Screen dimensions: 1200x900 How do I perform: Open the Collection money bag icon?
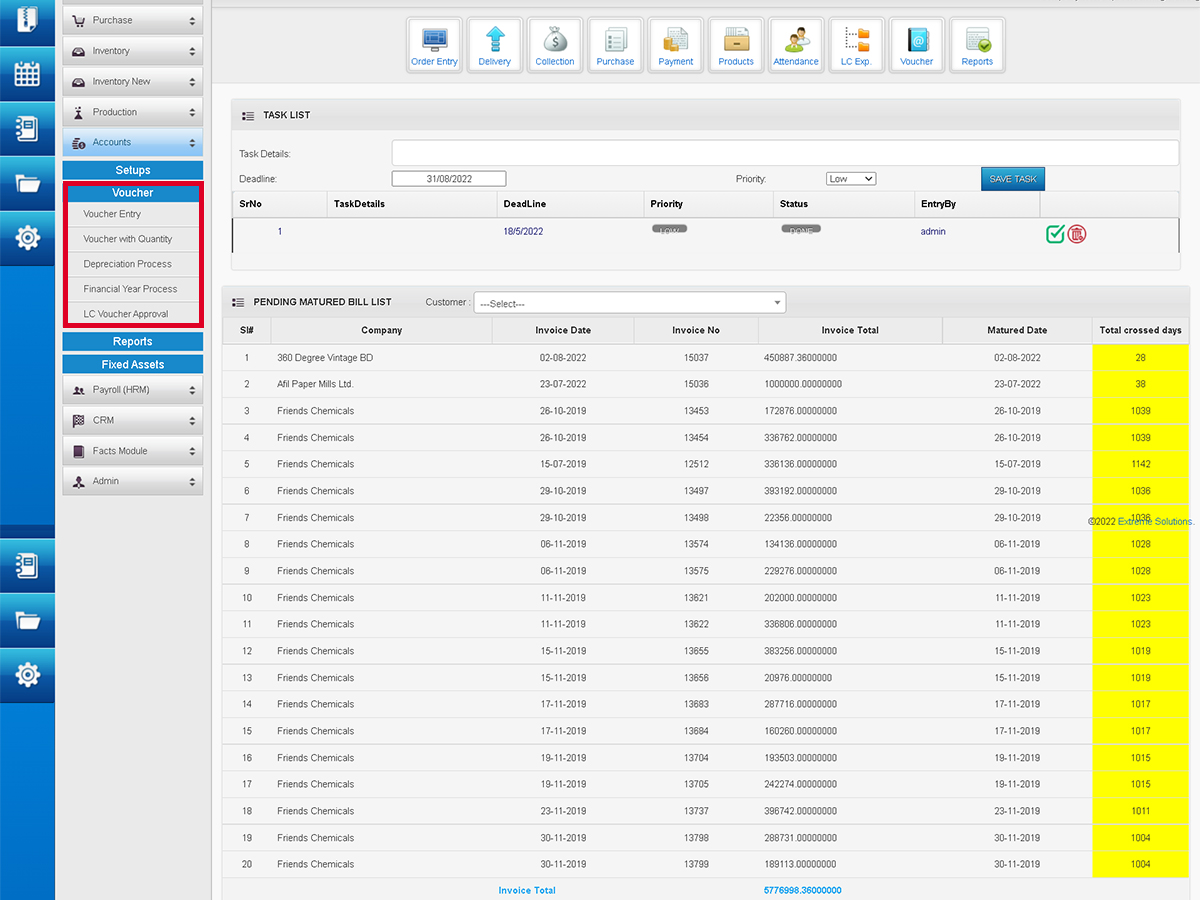(x=555, y=45)
